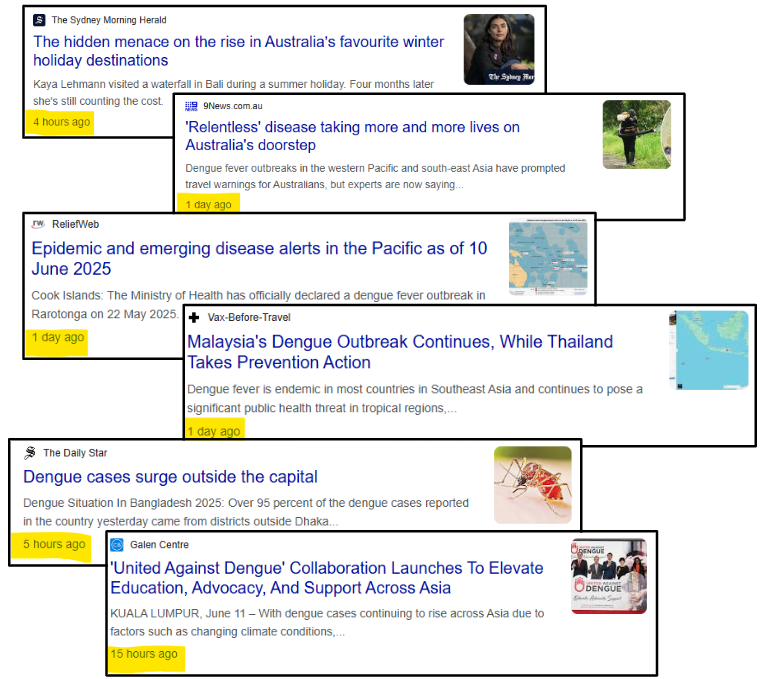Click the Galen Centre blue icon
Screen dimensions: 767x679
[x=117, y=544]
